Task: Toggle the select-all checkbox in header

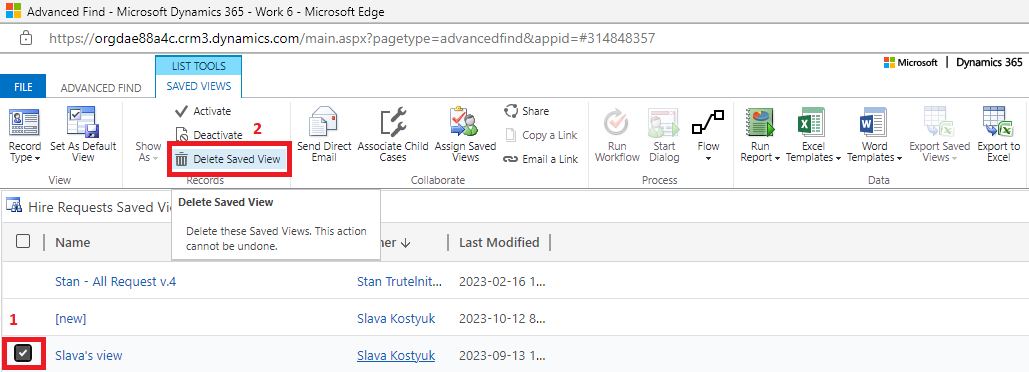Action: 23,241
